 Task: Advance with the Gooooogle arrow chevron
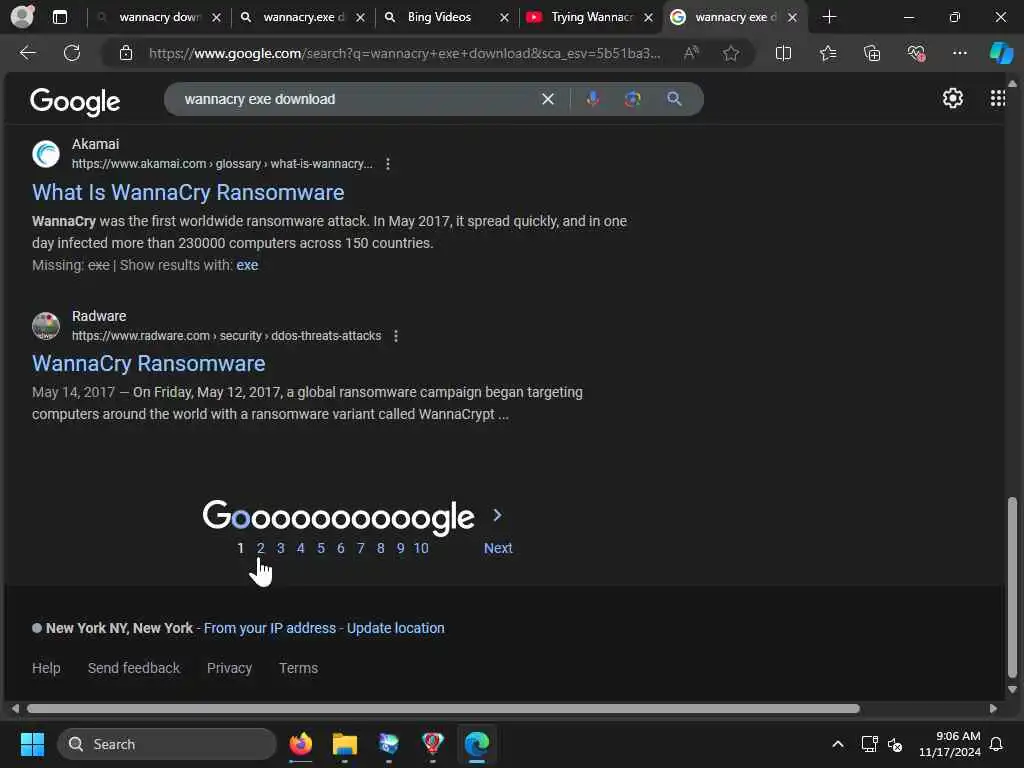pos(498,515)
